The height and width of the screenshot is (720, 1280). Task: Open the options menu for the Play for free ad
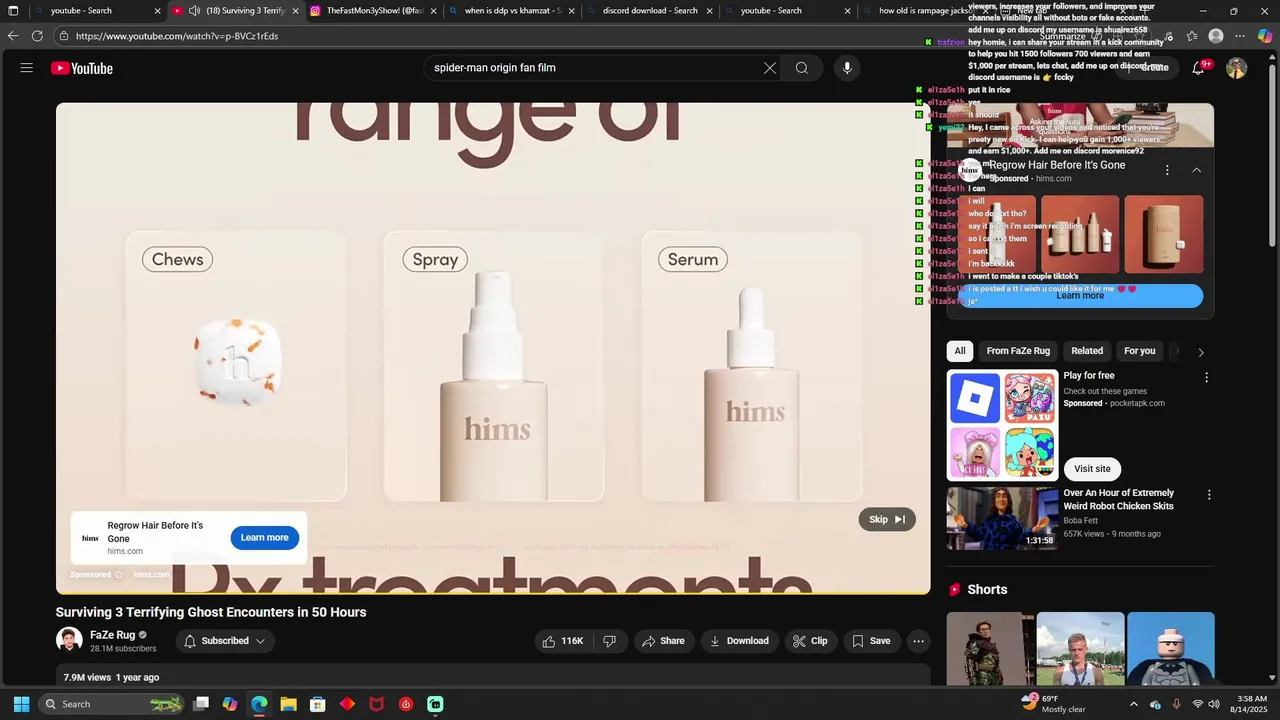[1206, 377]
